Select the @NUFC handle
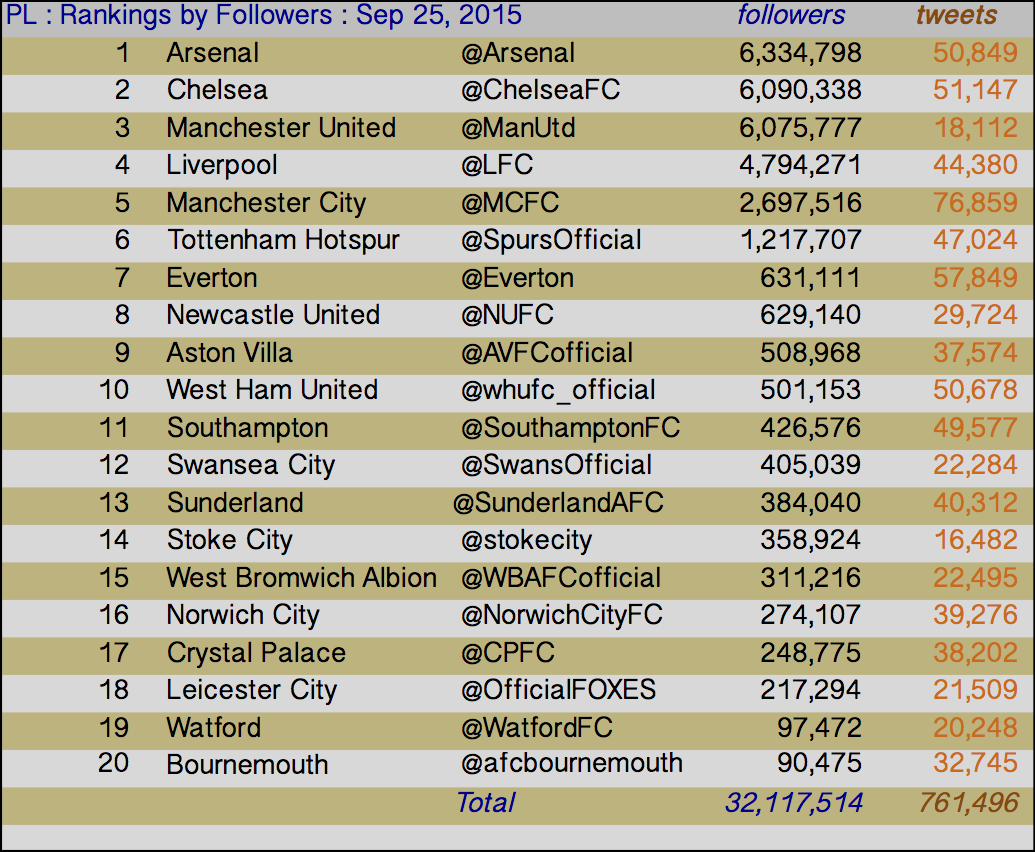This screenshot has width=1035, height=852. click(507, 315)
